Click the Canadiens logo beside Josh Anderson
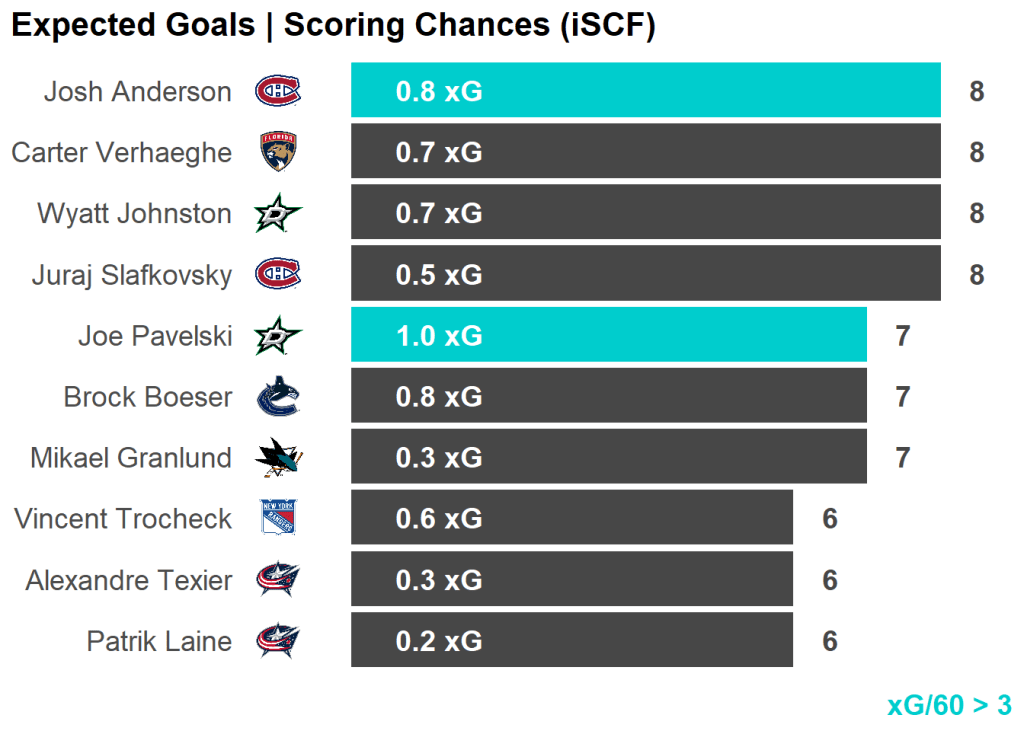This screenshot has height=731, width=1024. (277, 92)
